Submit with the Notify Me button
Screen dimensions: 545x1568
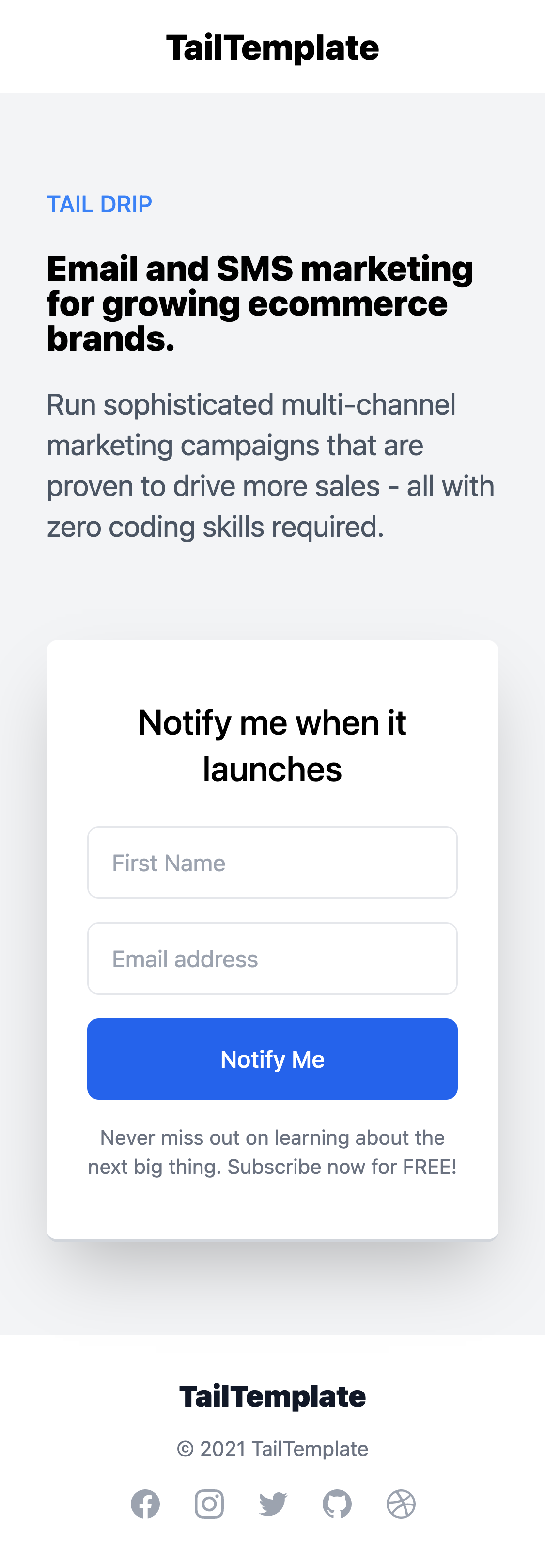(272, 1059)
